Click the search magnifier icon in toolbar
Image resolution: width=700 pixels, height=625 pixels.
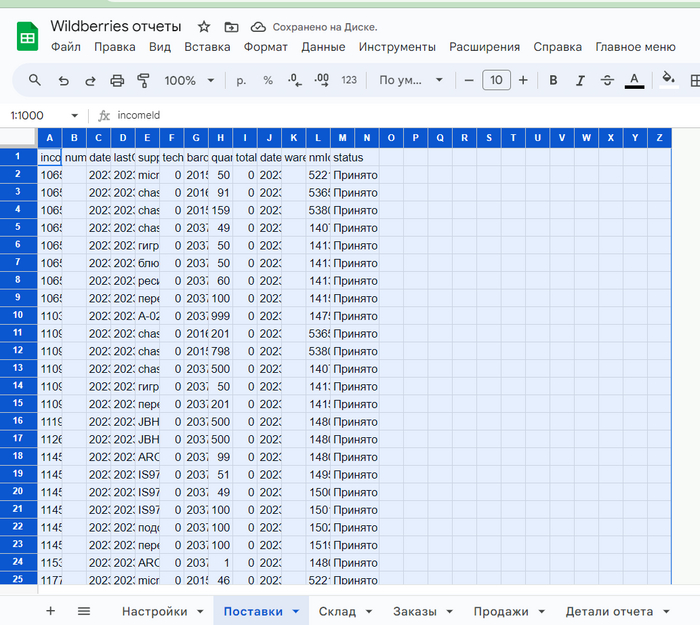coord(35,81)
